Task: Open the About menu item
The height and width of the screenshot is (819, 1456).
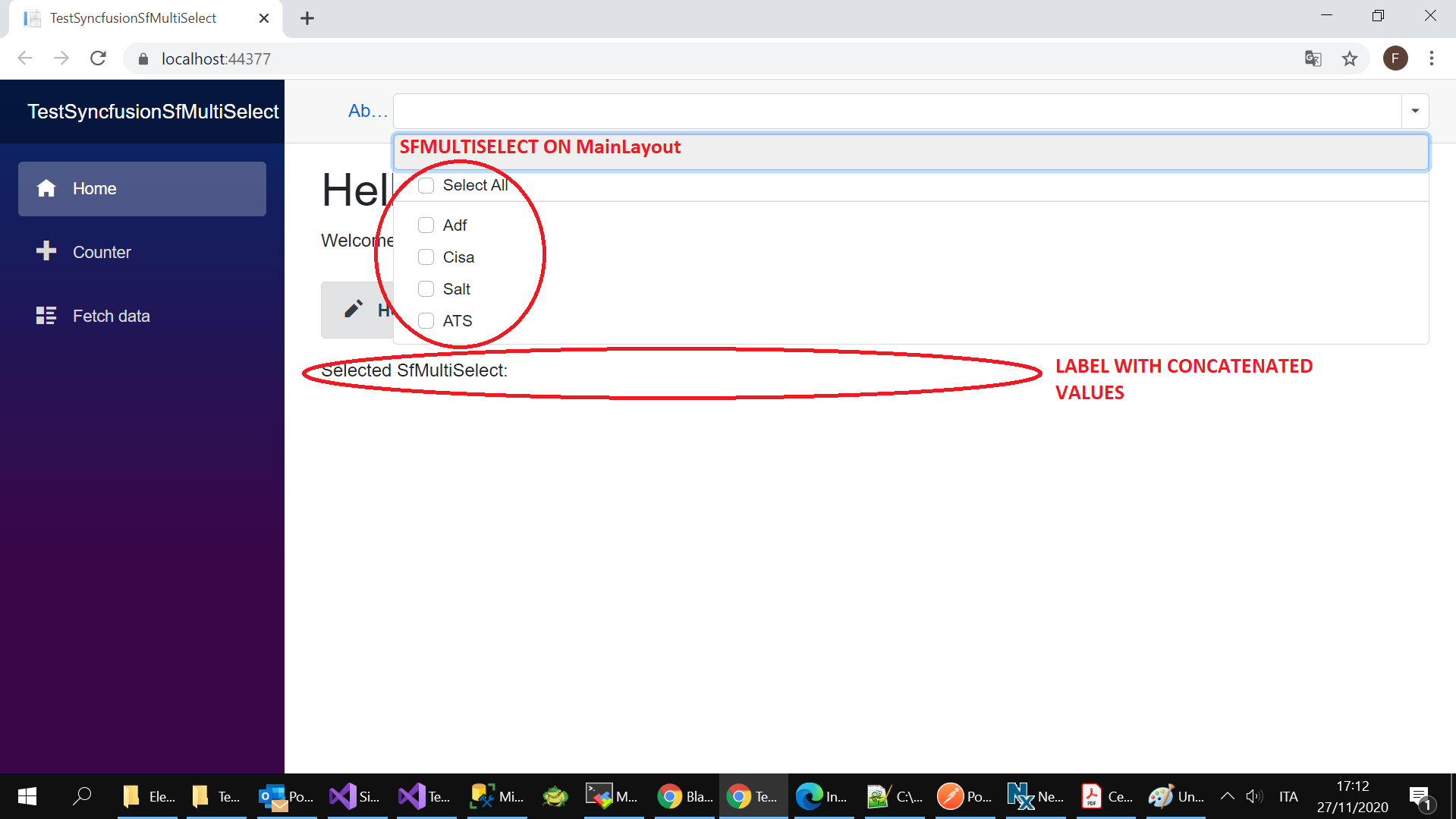Action: 367,110
